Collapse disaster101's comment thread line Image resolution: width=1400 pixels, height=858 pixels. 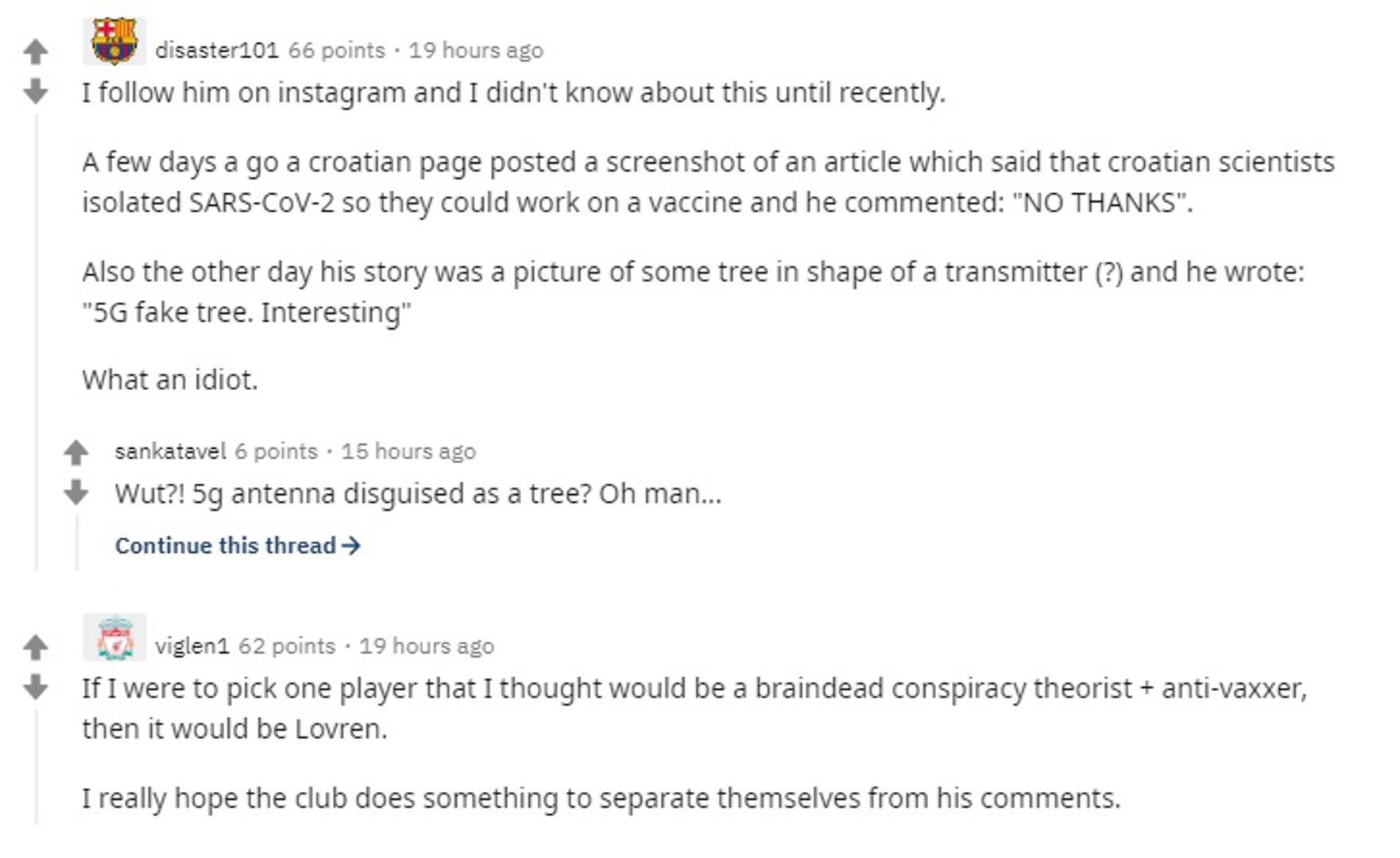coord(37,342)
